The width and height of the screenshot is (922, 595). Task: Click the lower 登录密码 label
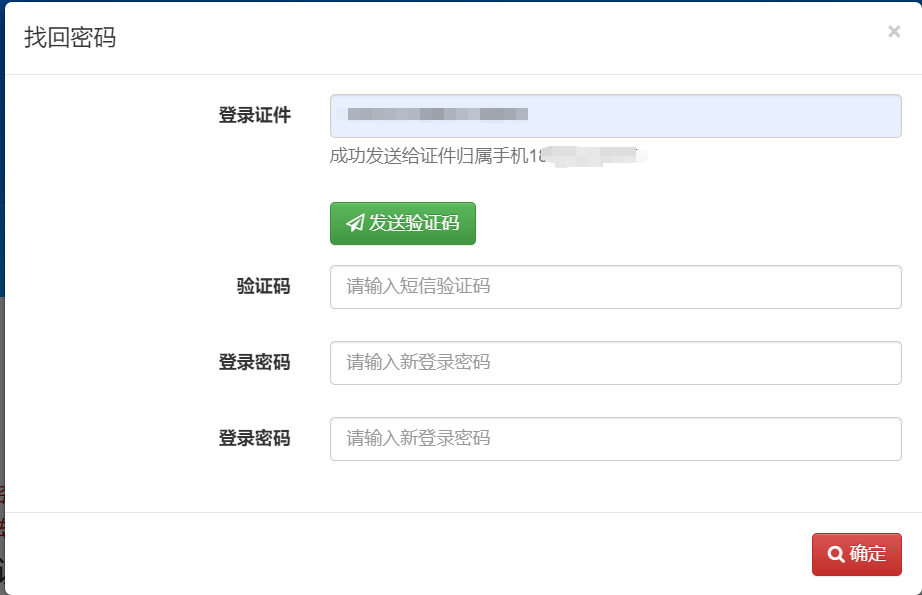(255, 439)
